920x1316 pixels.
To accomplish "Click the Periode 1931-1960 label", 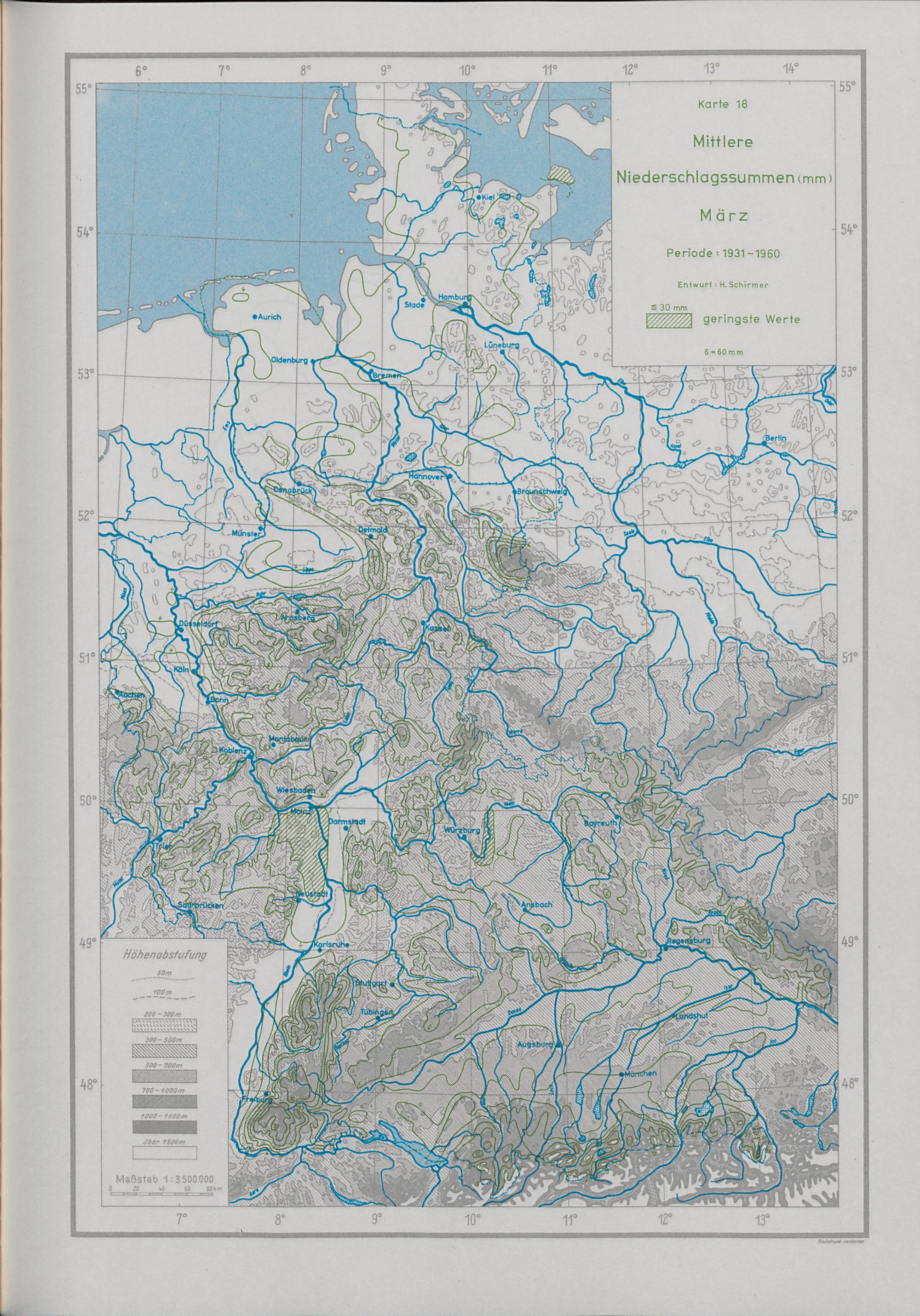I will coord(723,254).
